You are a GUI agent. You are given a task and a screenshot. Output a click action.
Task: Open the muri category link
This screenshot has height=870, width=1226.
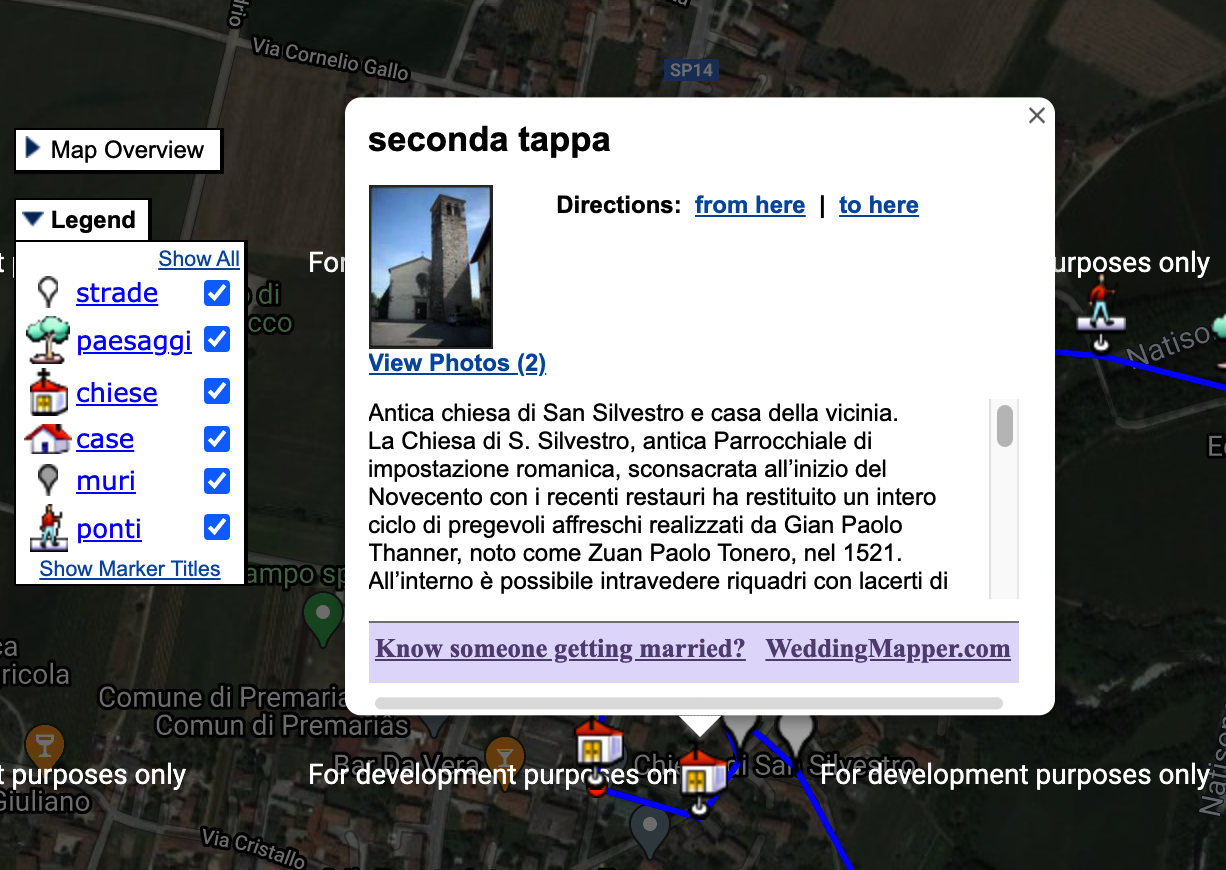[x=106, y=481]
